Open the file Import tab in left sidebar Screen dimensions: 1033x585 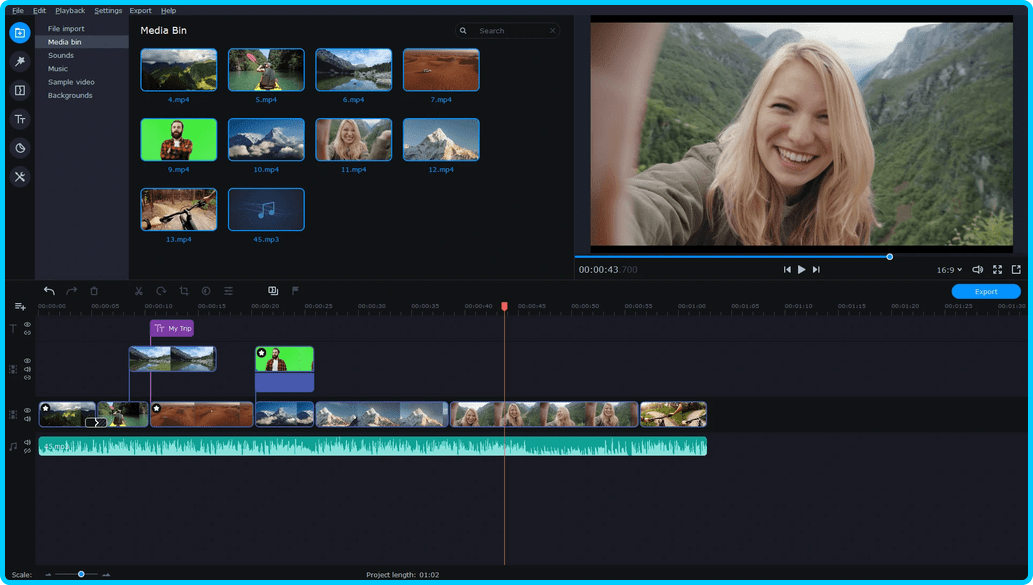(x=20, y=33)
